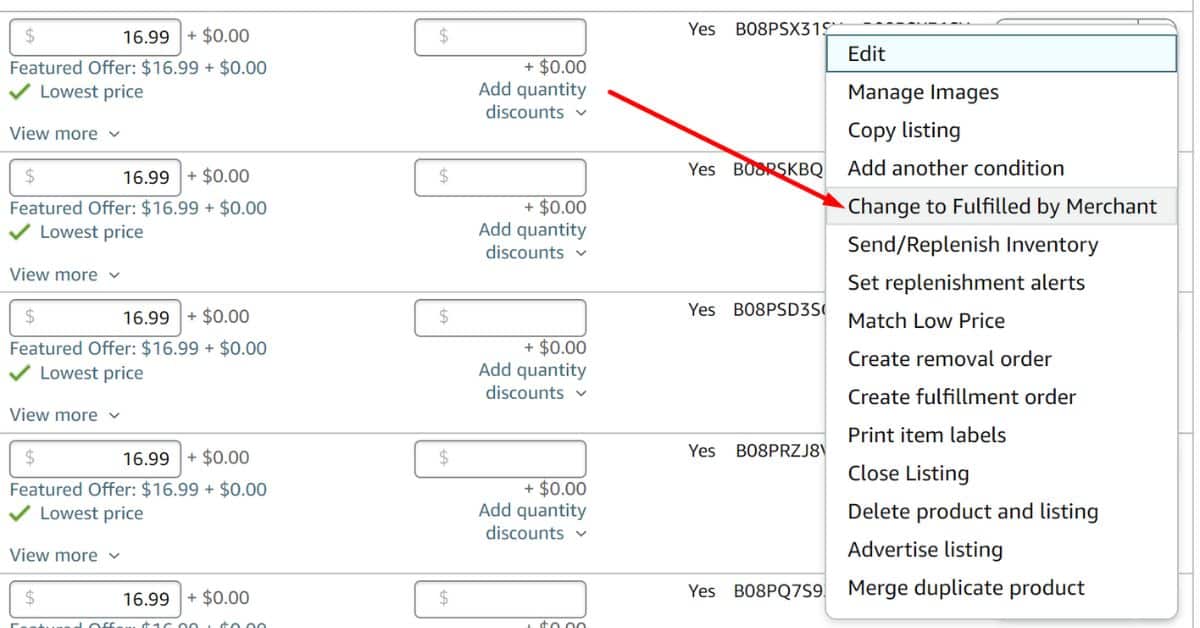This screenshot has width=1200, height=628.
Task: Click the empty business price field in the B08PSD3S row
Action: (500, 318)
